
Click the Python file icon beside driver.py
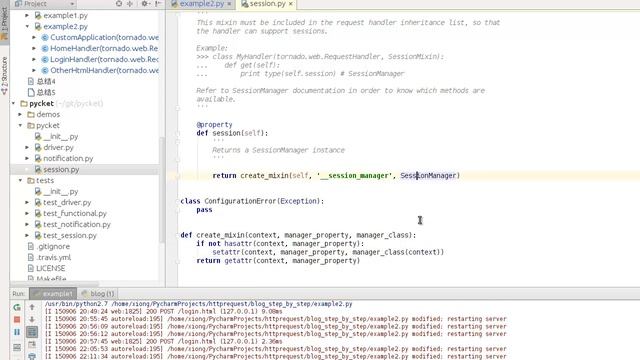(x=38, y=147)
